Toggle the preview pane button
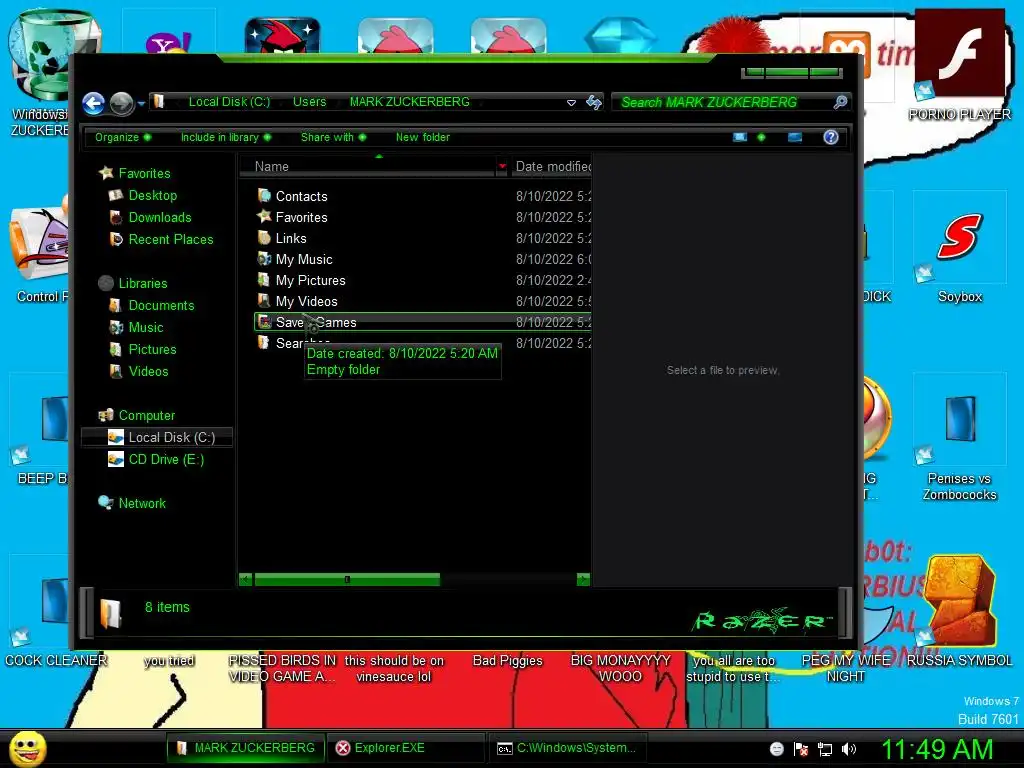The width and height of the screenshot is (1024, 768). coord(795,137)
